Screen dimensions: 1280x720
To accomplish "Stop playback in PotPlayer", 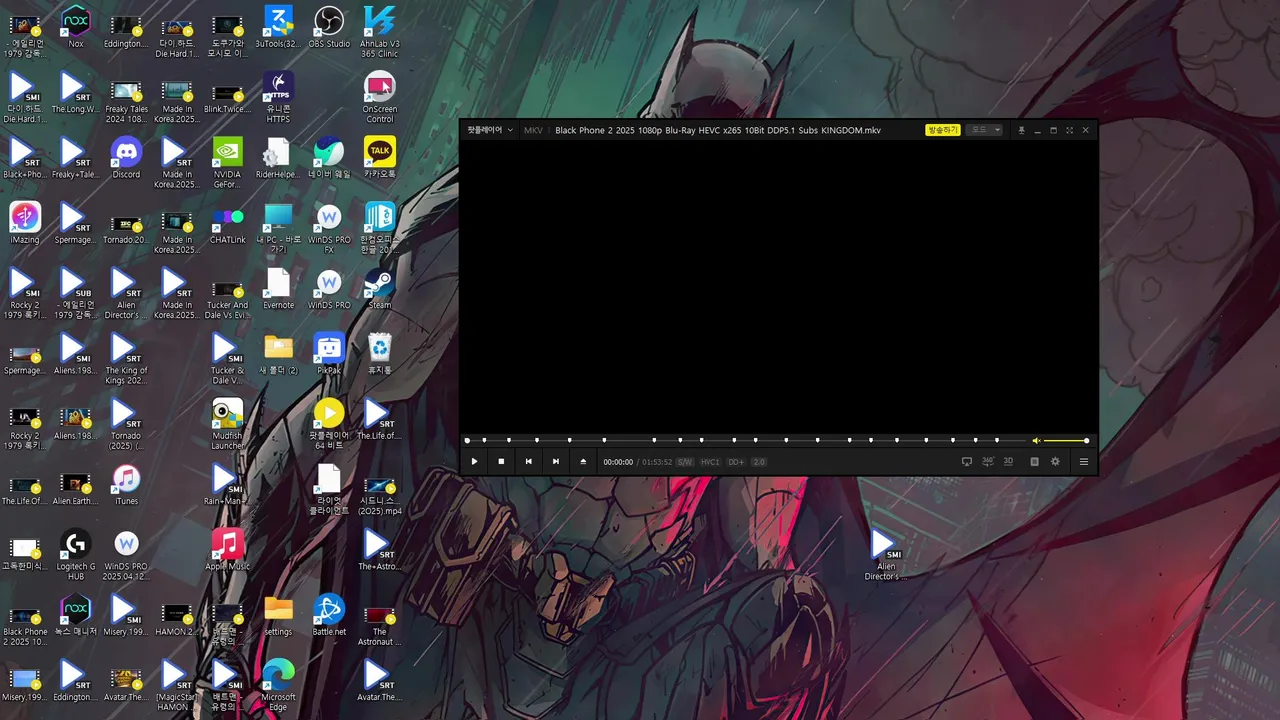I will [501, 462].
